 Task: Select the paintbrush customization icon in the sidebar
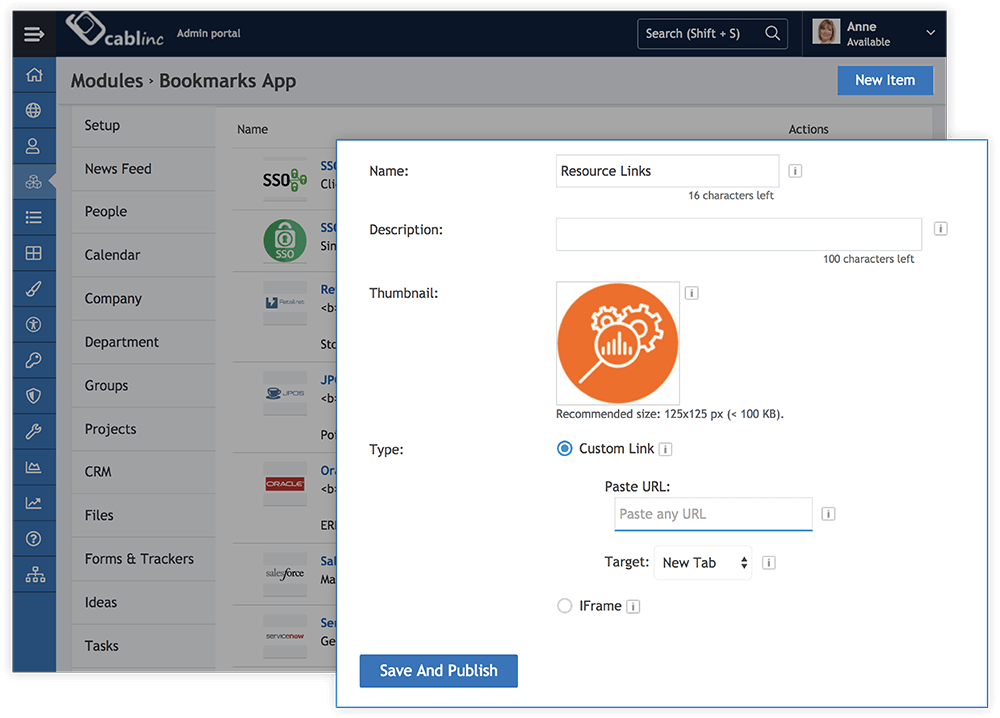click(x=33, y=288)
